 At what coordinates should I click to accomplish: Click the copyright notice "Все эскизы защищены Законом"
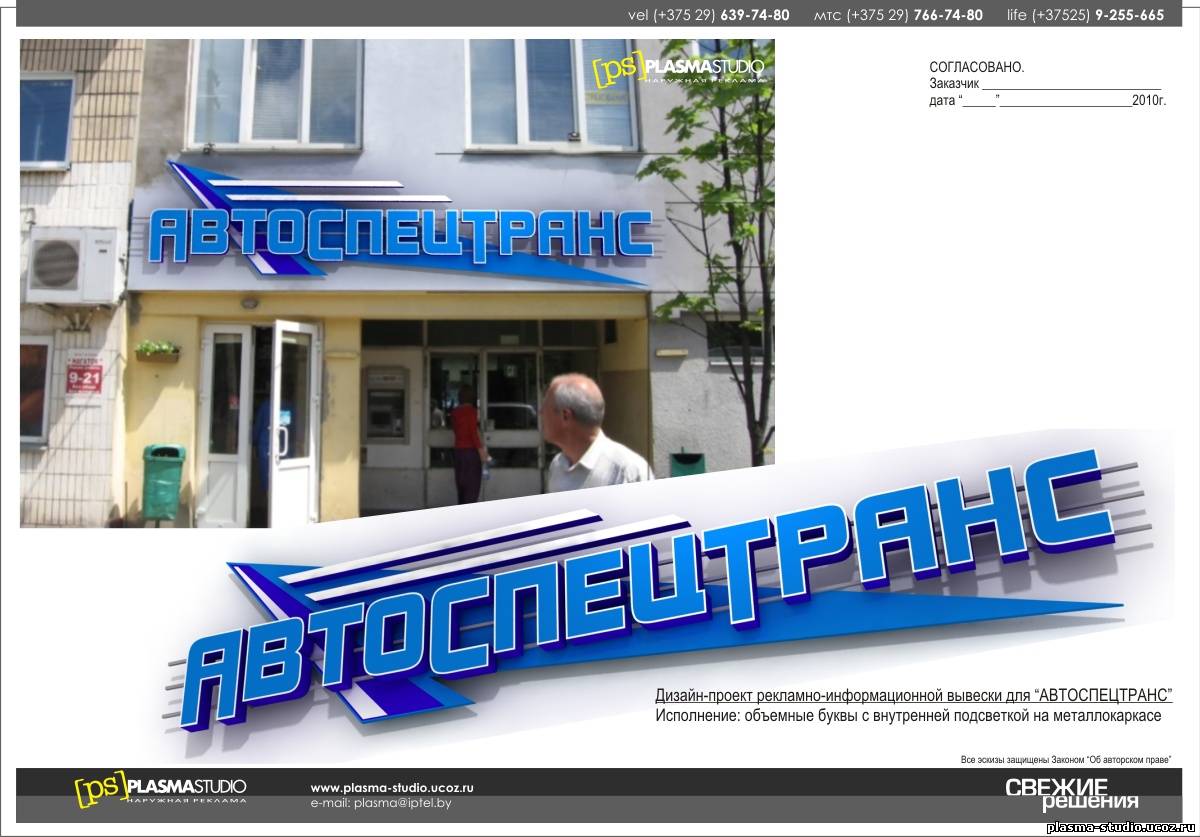(1065, 760)
